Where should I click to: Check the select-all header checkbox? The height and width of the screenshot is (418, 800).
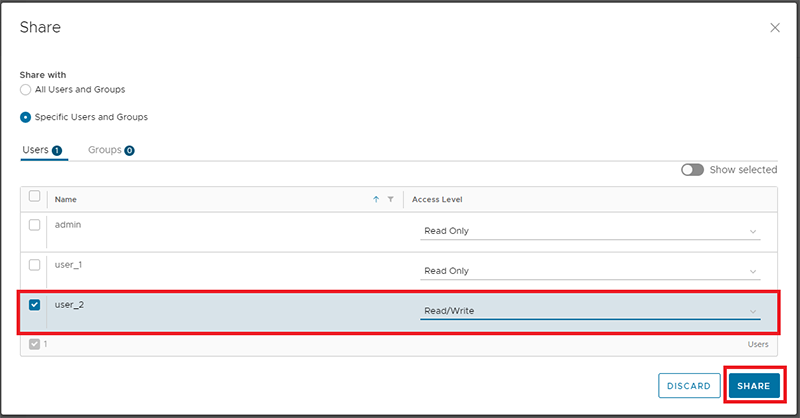(x=34, y=196)
